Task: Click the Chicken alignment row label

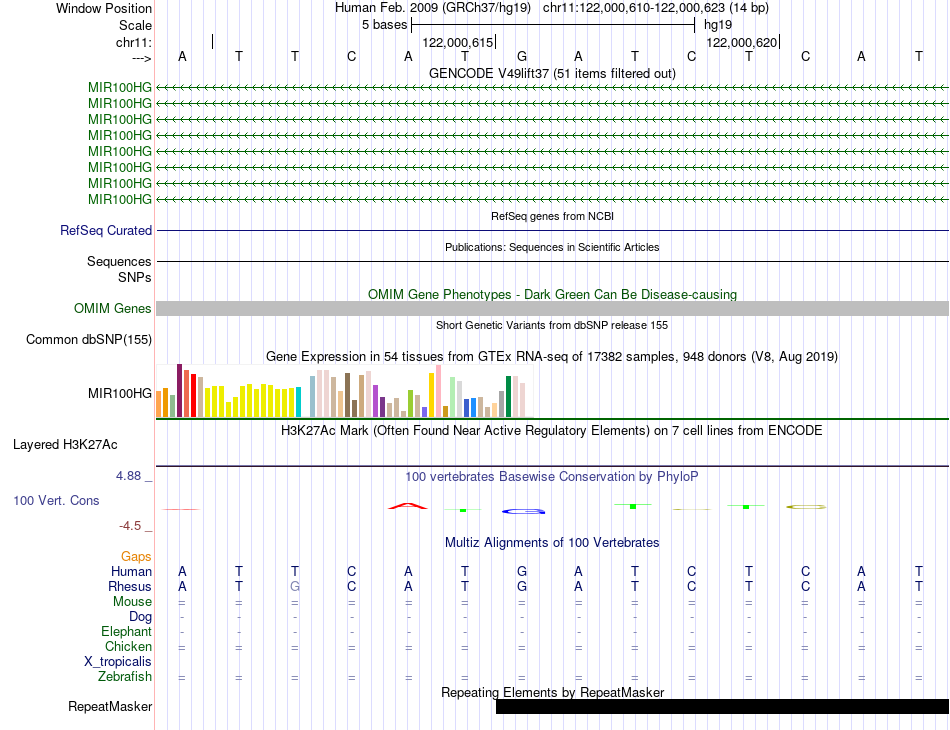Action: tap(128, 646)
